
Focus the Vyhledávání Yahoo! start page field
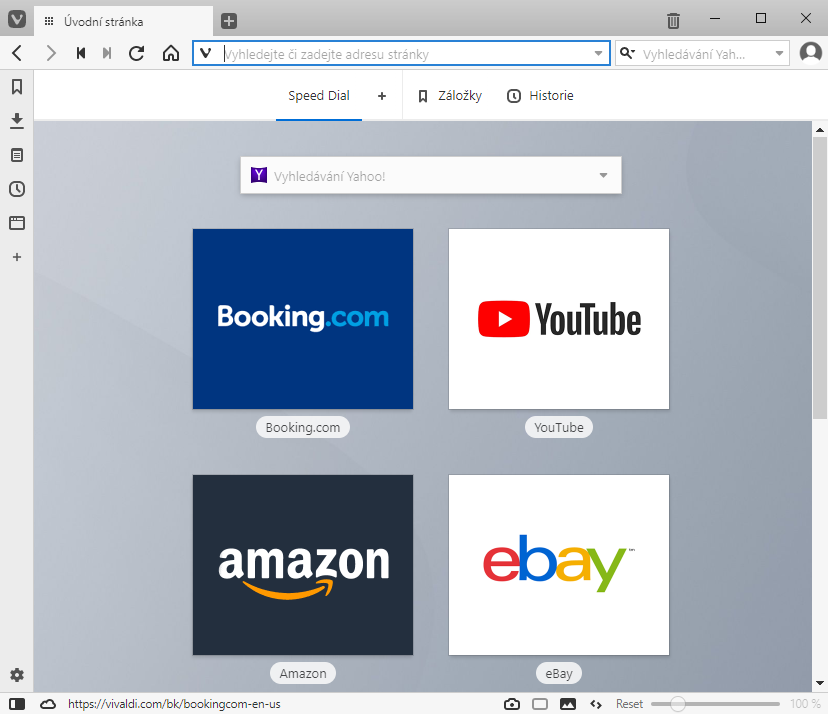tap(431, 175)
